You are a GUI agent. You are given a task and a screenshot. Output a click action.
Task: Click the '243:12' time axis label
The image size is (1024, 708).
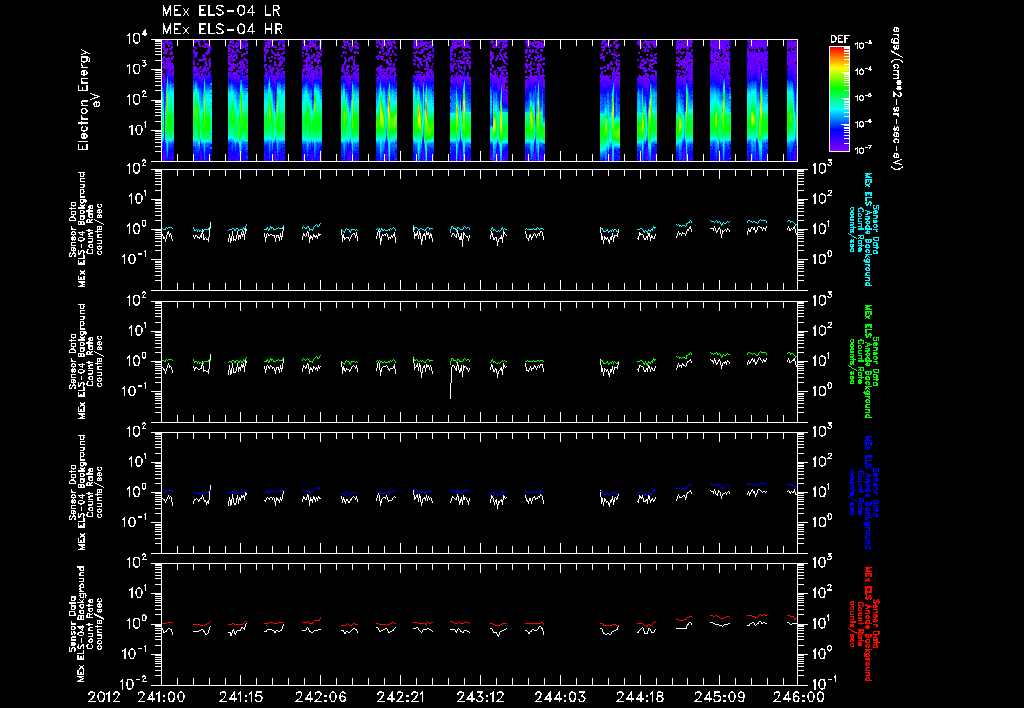(x=479, y=697)
